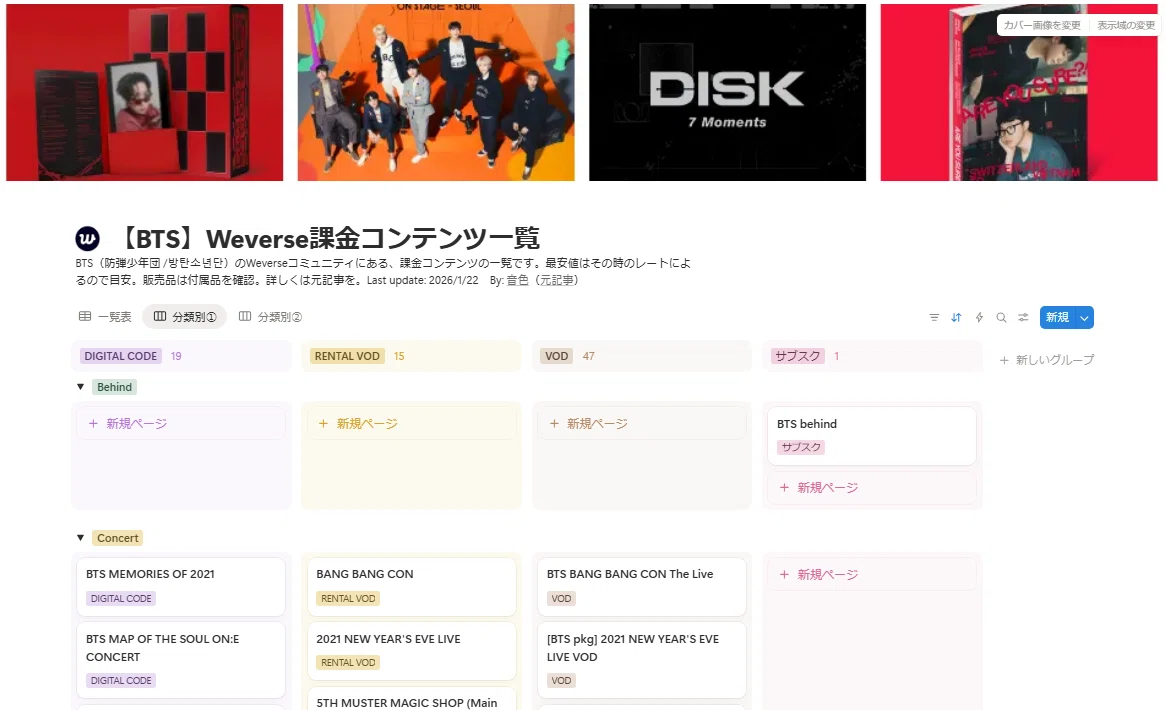
Task: Click VOD tag on BTS BANG BANG CON The Live
Action: tap(561, 598)
